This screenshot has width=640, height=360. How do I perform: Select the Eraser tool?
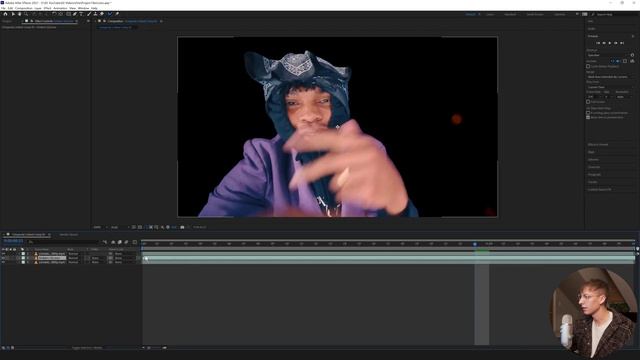(102, 14)
